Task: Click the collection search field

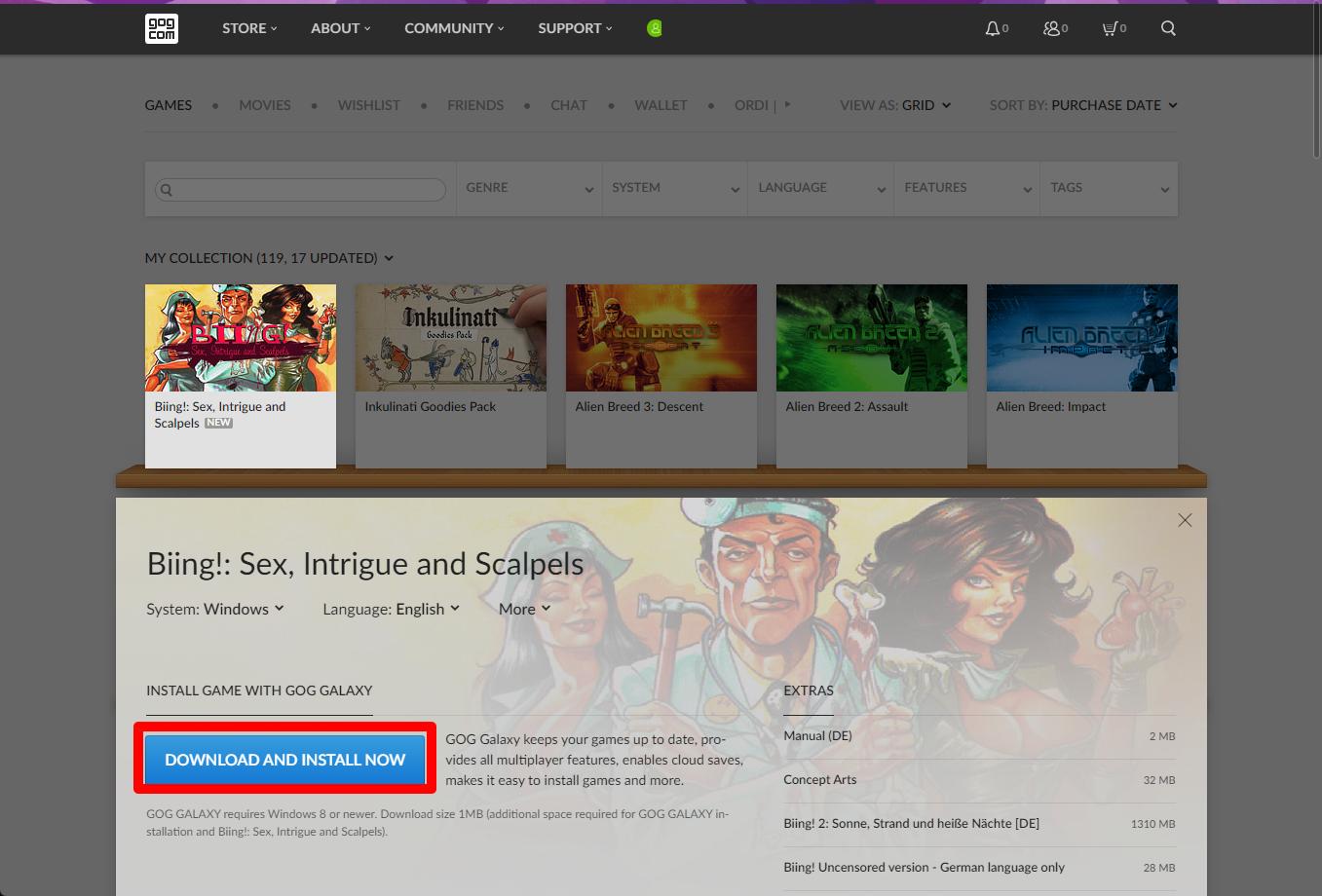Action: pos(300,190)
